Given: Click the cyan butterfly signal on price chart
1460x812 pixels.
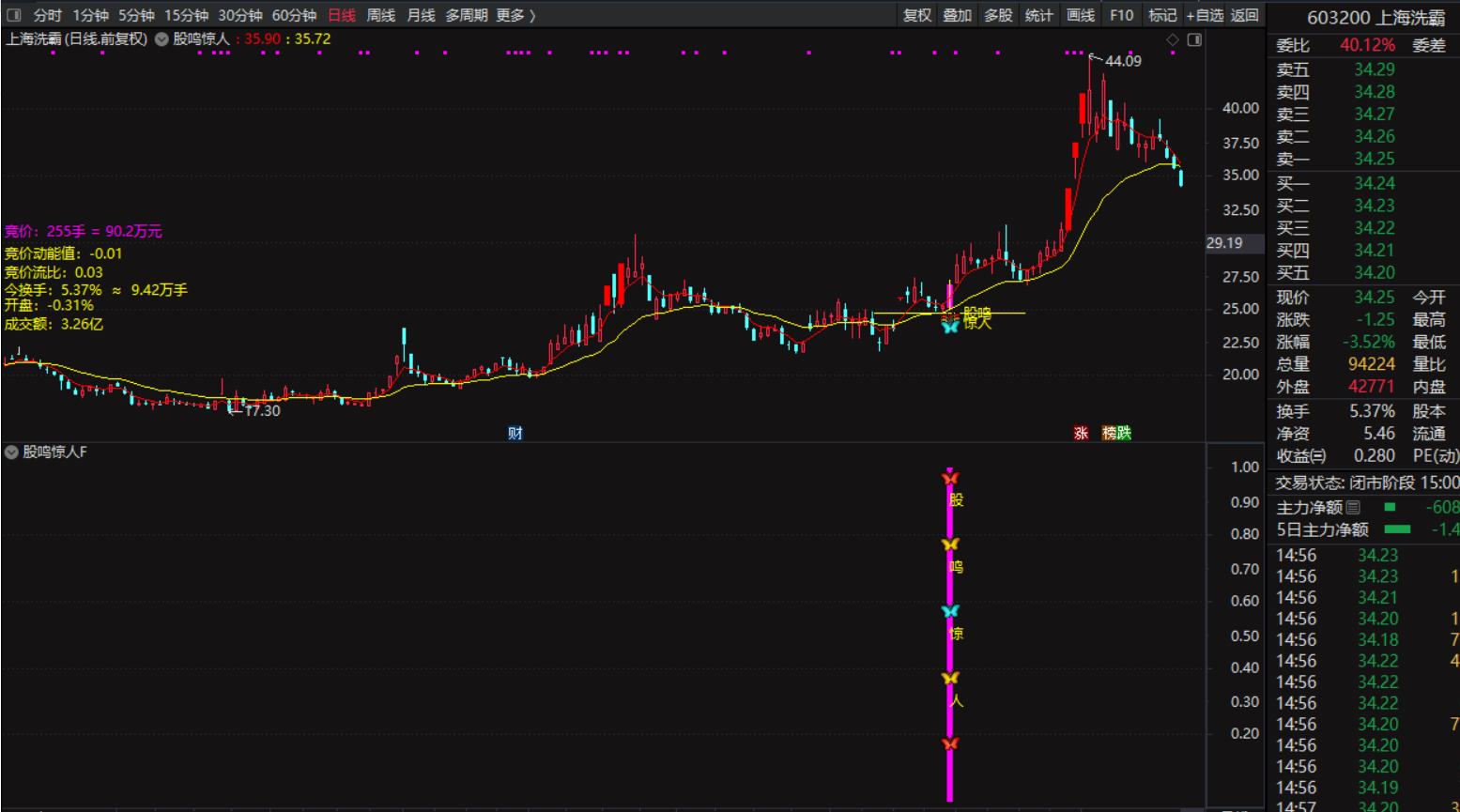Looking at the screenshot, I should tap(949, 327).
